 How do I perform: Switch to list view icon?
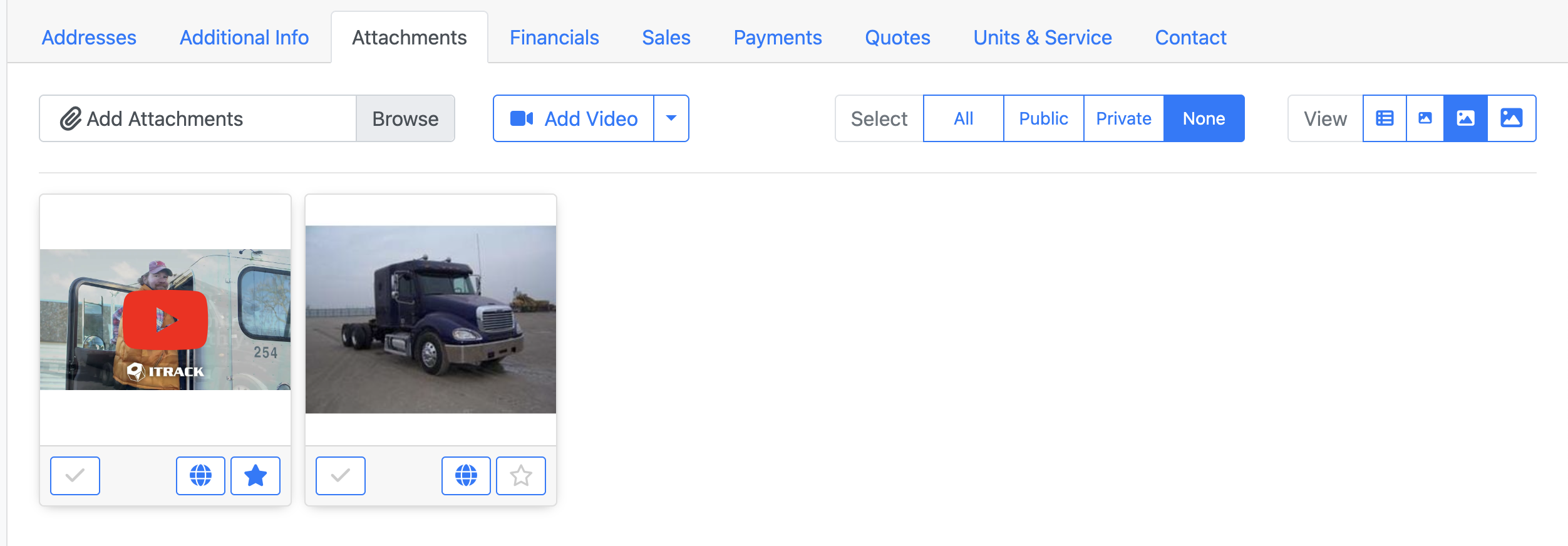click(1385, 118)
